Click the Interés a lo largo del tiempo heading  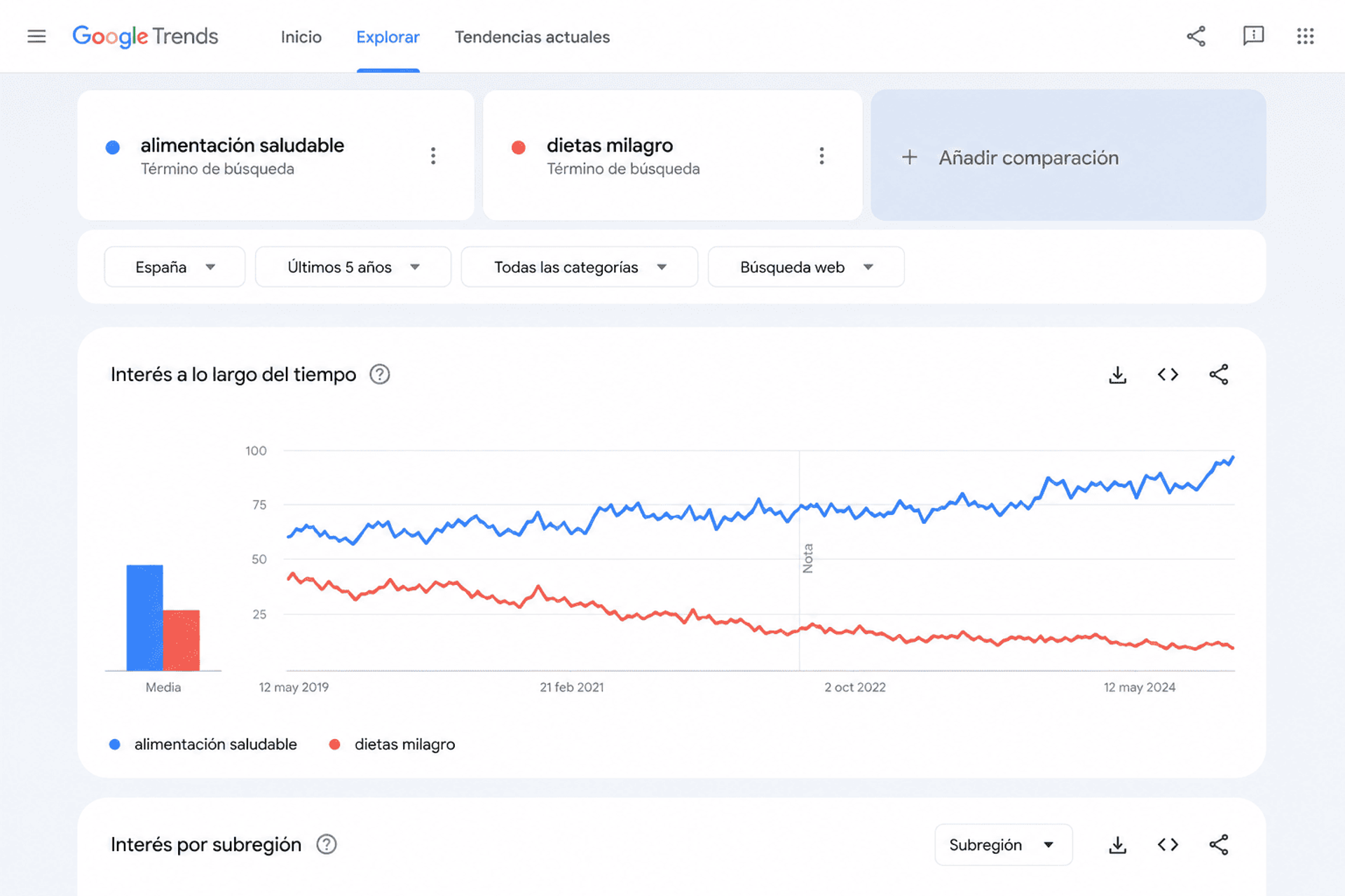click(x=233, y=375)
